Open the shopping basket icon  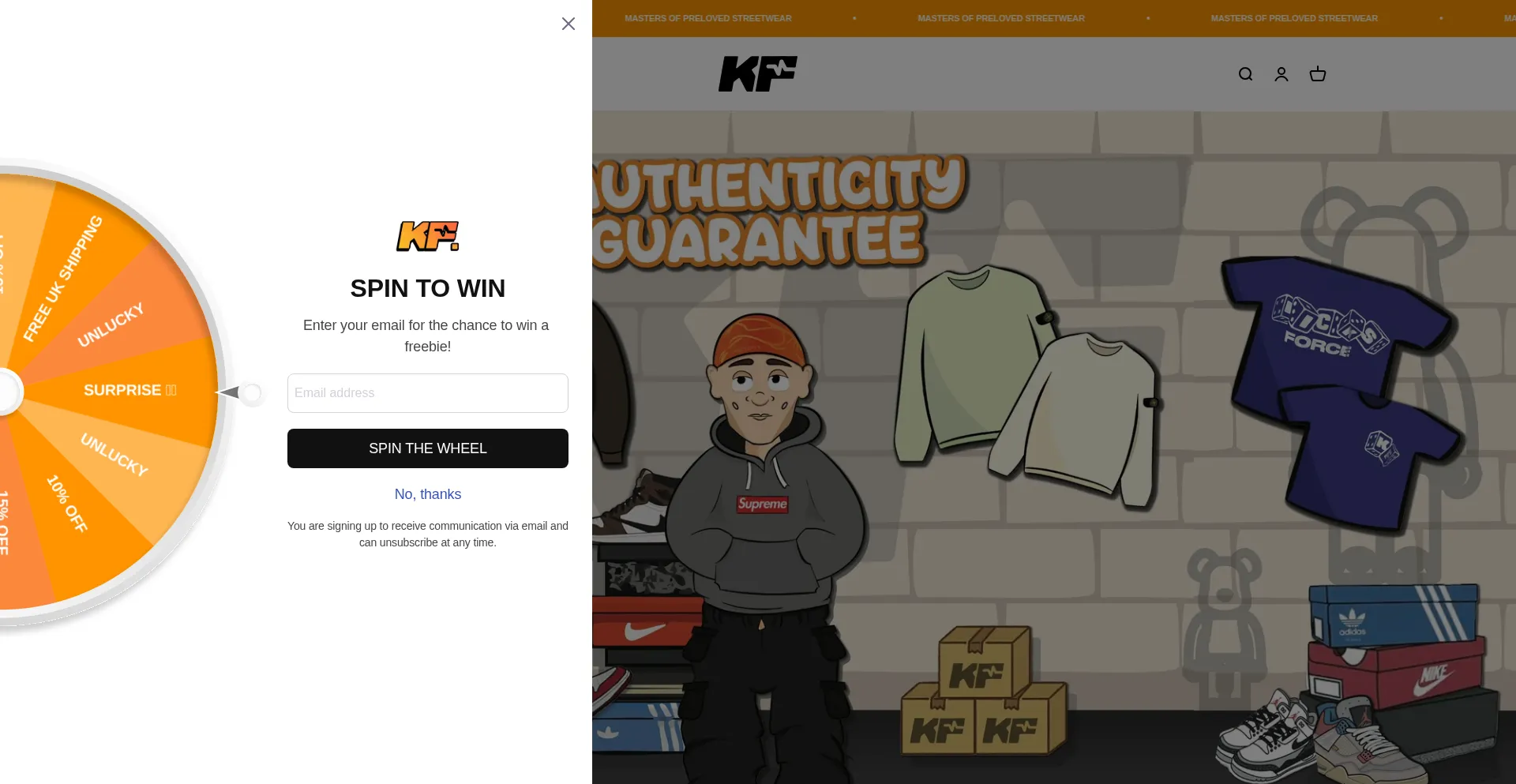1318,74
